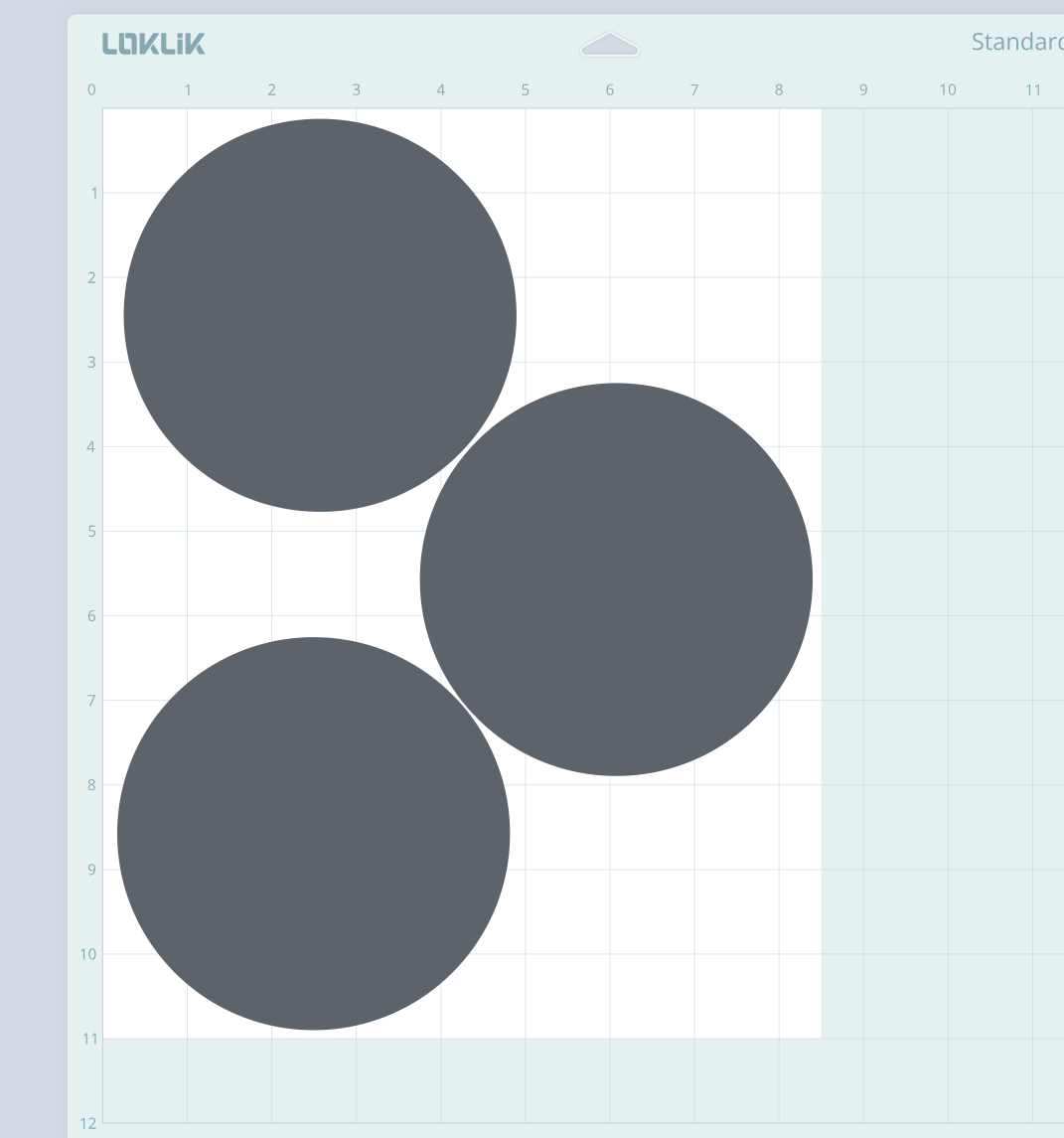
Task: Open the Standard mat type label
Action: coord(1016,43)
